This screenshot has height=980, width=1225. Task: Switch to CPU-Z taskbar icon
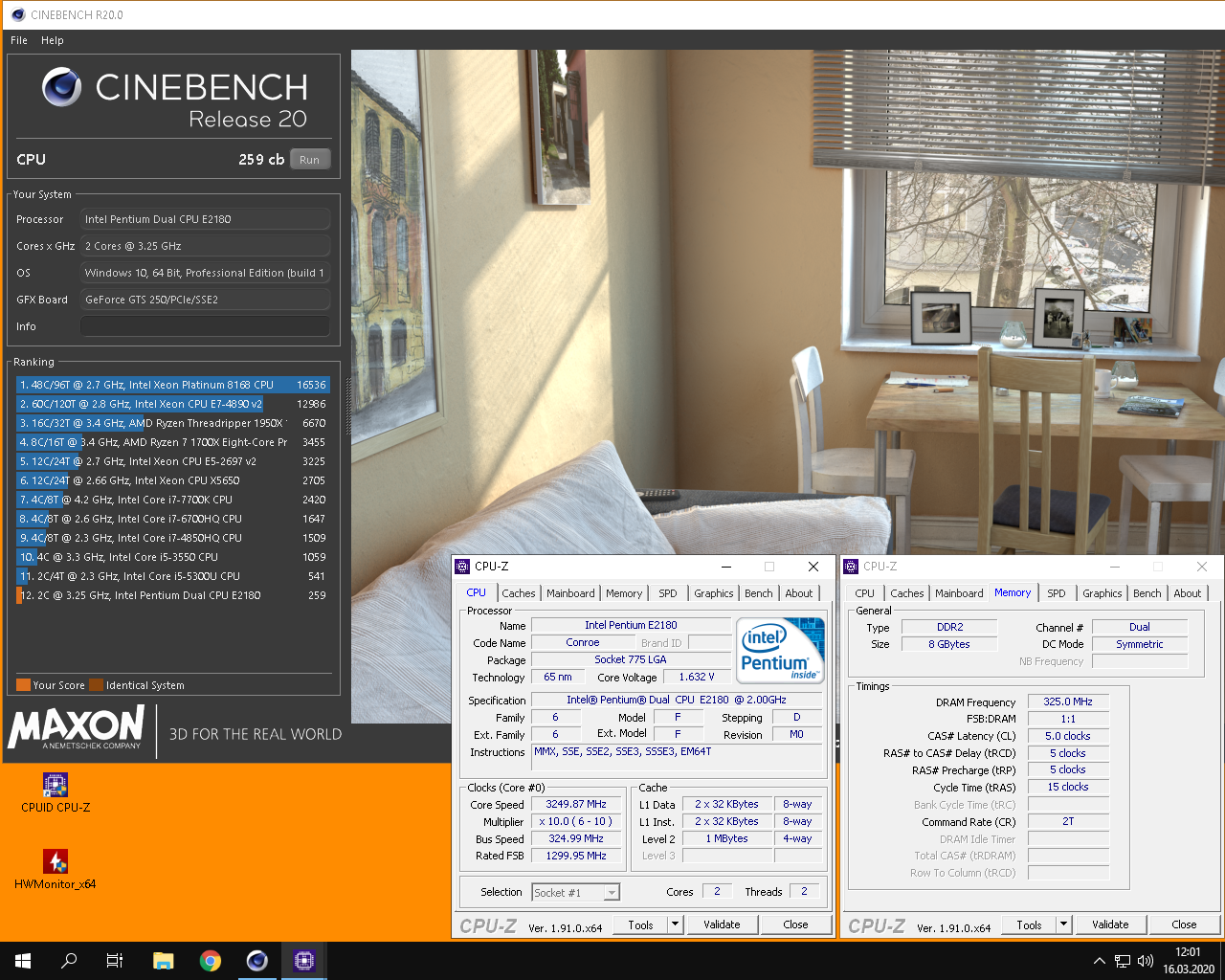tap(304, 961)
